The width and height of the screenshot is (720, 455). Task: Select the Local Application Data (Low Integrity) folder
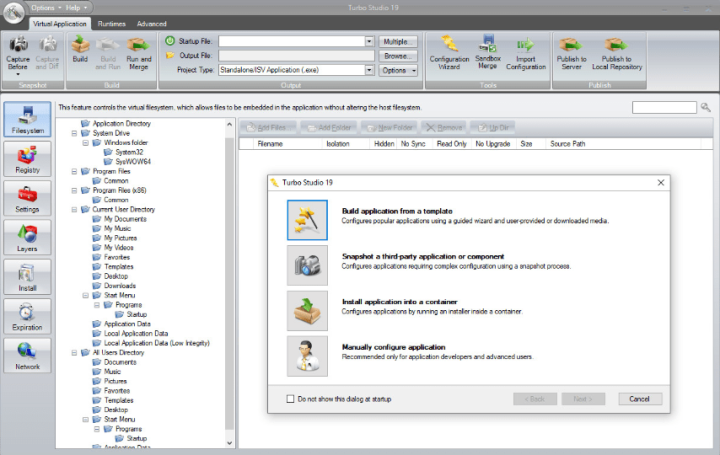151,343
